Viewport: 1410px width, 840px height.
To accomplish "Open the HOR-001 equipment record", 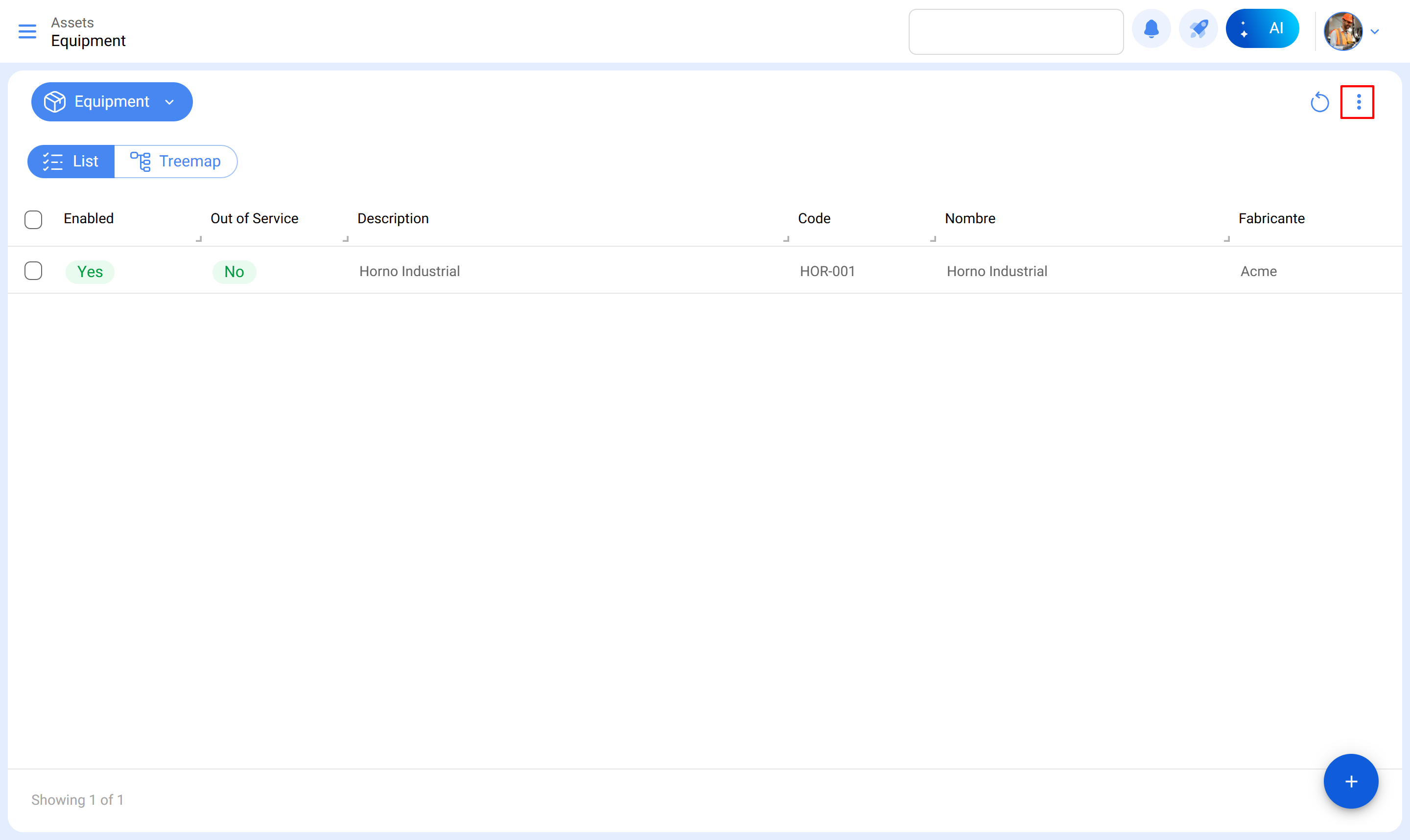I will pyautogui.click(x=827, y=271).
